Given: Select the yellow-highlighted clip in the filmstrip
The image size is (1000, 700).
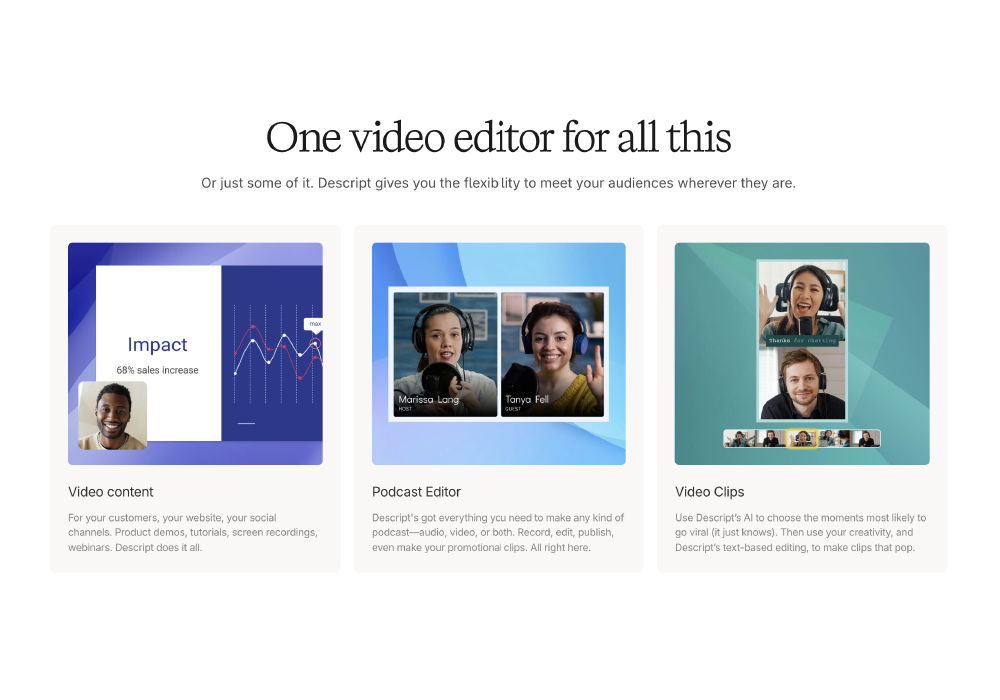Looking at the screenshot, I should click(x=802, y=438).
